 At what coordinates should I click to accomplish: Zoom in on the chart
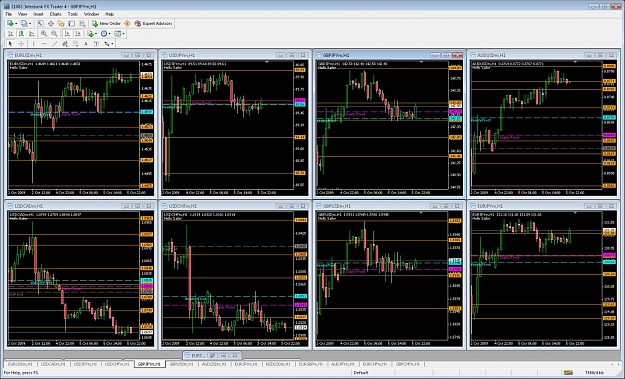tap(43, 34)
